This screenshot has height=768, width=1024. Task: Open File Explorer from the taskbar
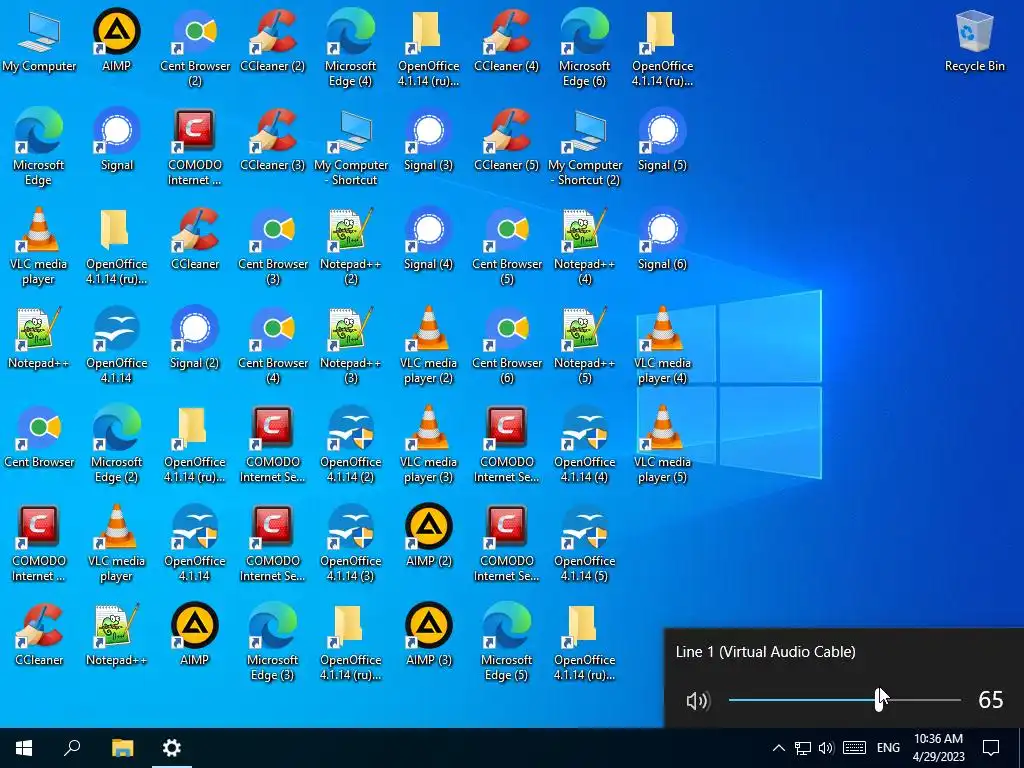click(x=122, y=748)
